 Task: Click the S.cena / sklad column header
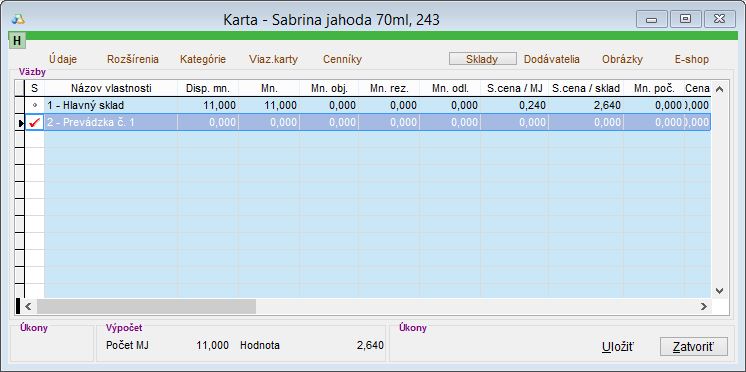click(586, 88)
